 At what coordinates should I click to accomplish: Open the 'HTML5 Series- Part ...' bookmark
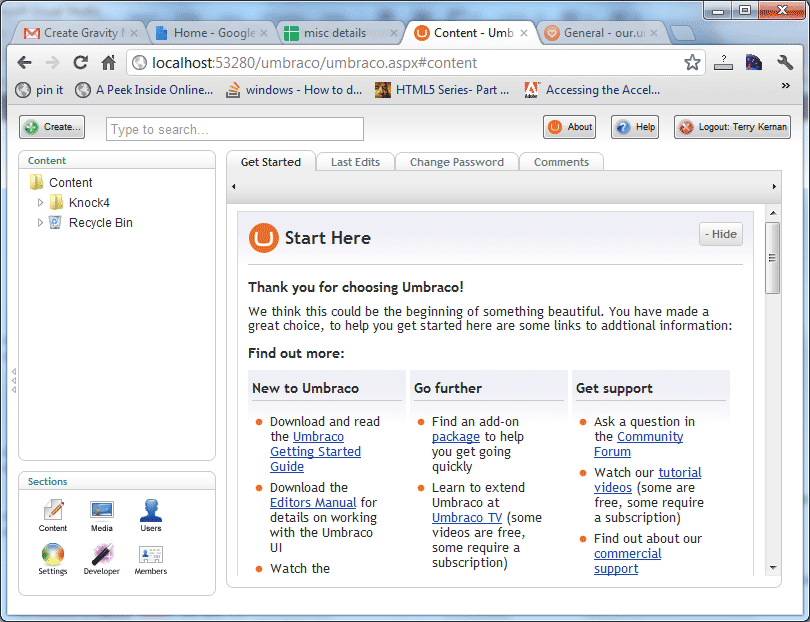(x=442, y=90)
